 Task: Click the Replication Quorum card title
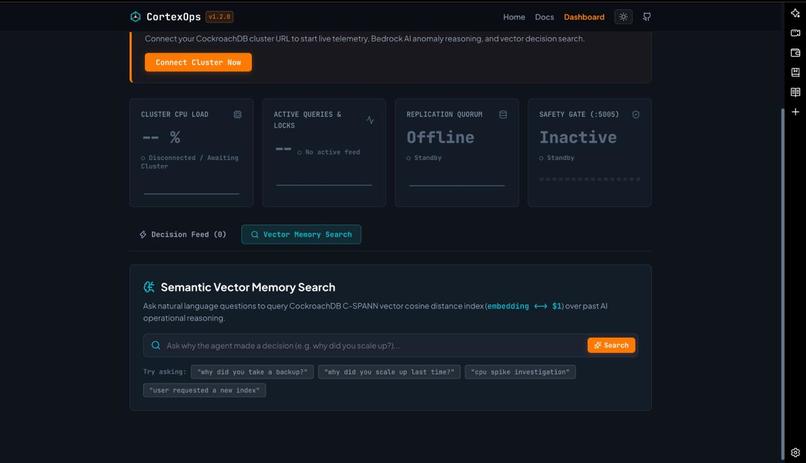point(444,114)
